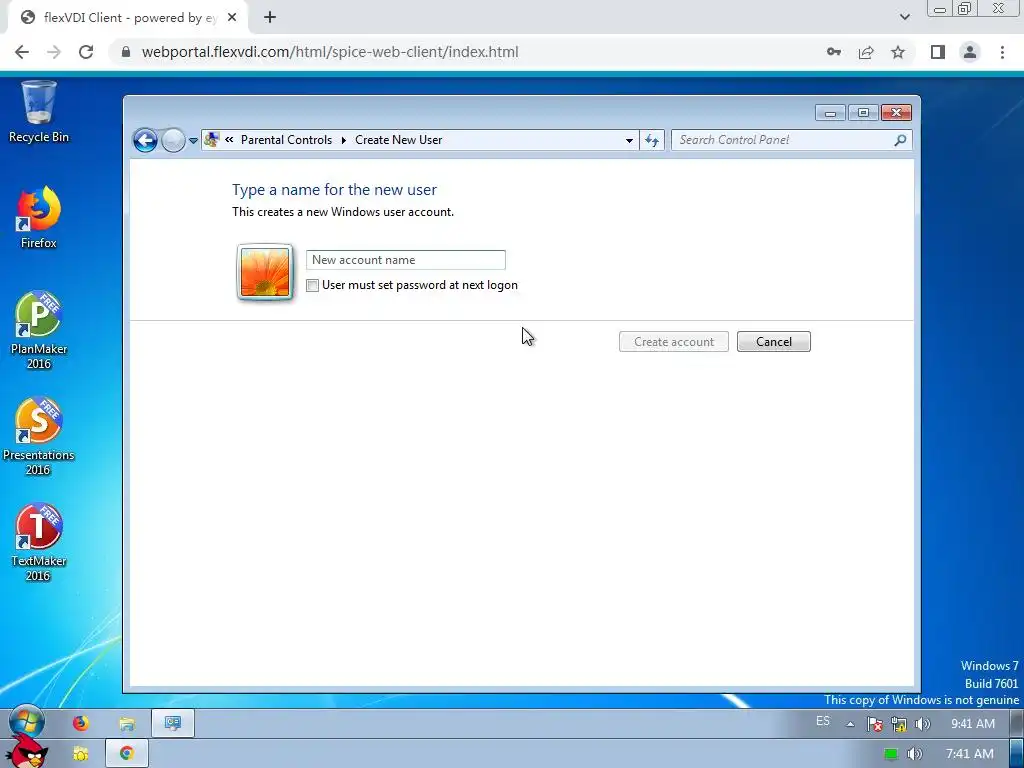Open Windows Explorer from the taskbar
This screenshot has height=768, width=1024.
[127, 723]
